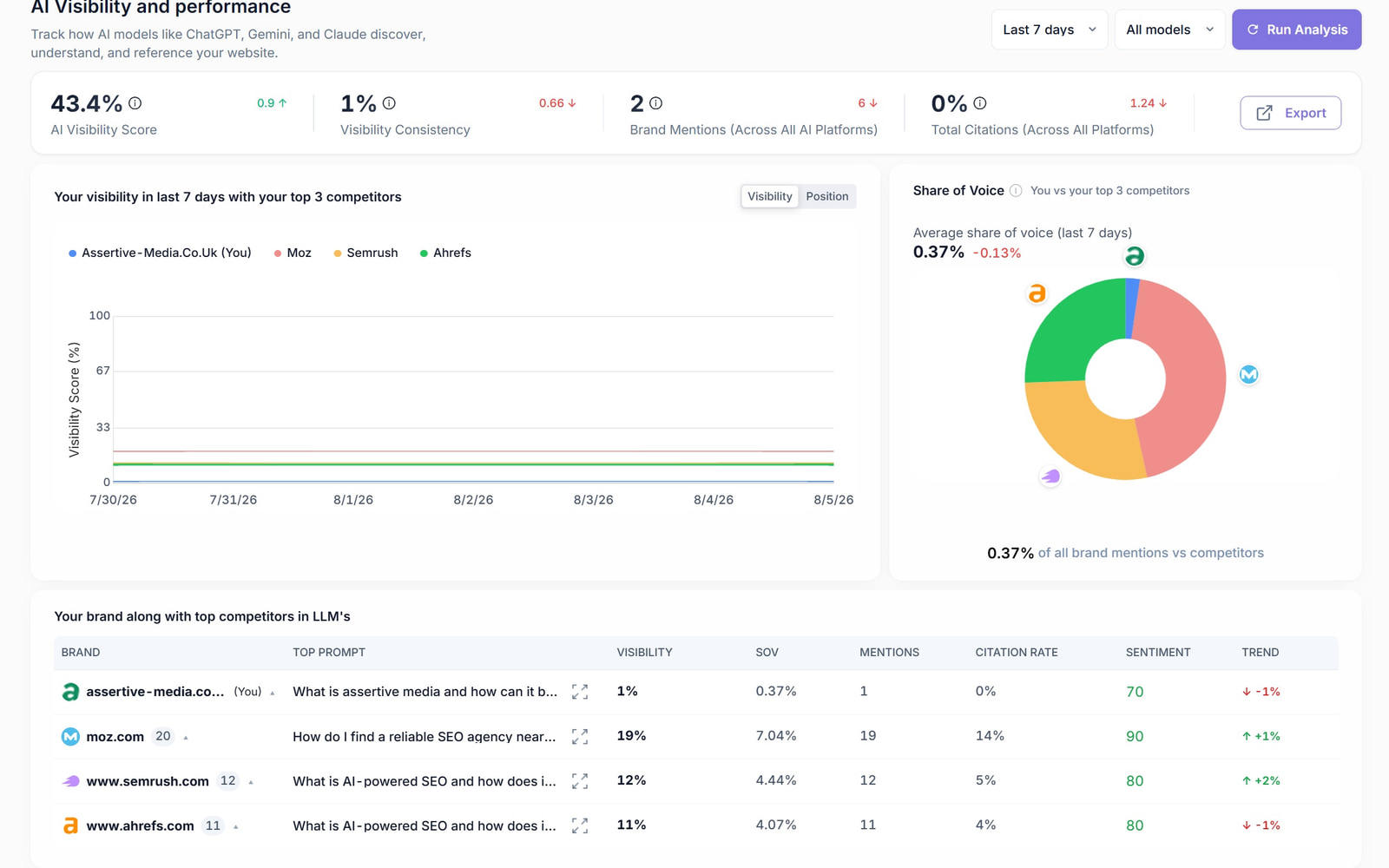Image resolution: width=1389 pixels, height=868 pixels.
Task: Click the VISIBILITY column header
Action: coord(644,652)
